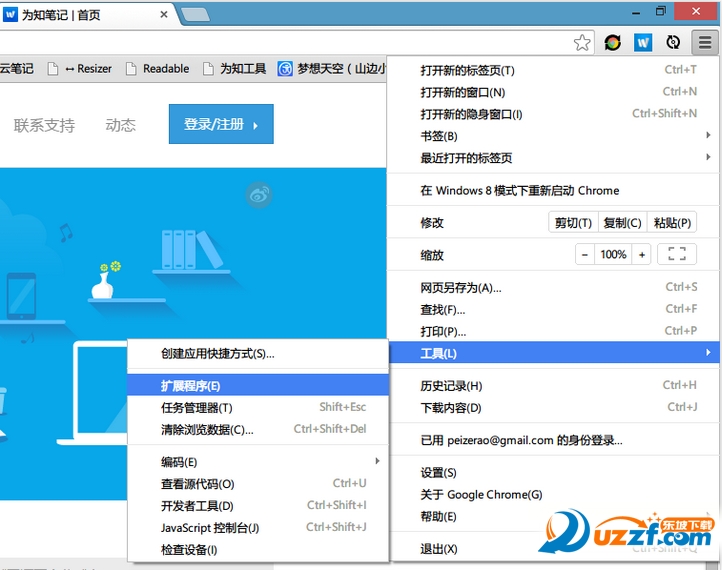Viewport: 722px width, 570px height.
Task: Click the 动态 navigation link
Action: (x=121, y=125)
